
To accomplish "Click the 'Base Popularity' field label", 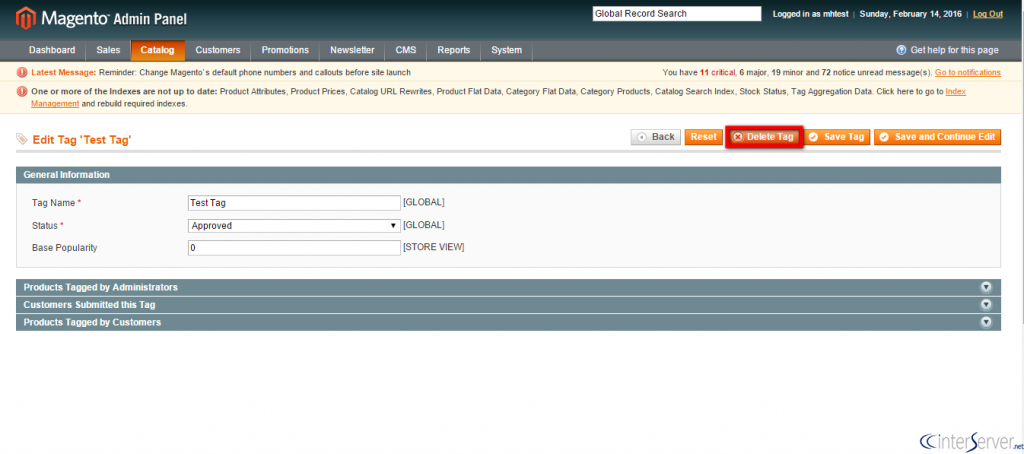I will (65, 248).
